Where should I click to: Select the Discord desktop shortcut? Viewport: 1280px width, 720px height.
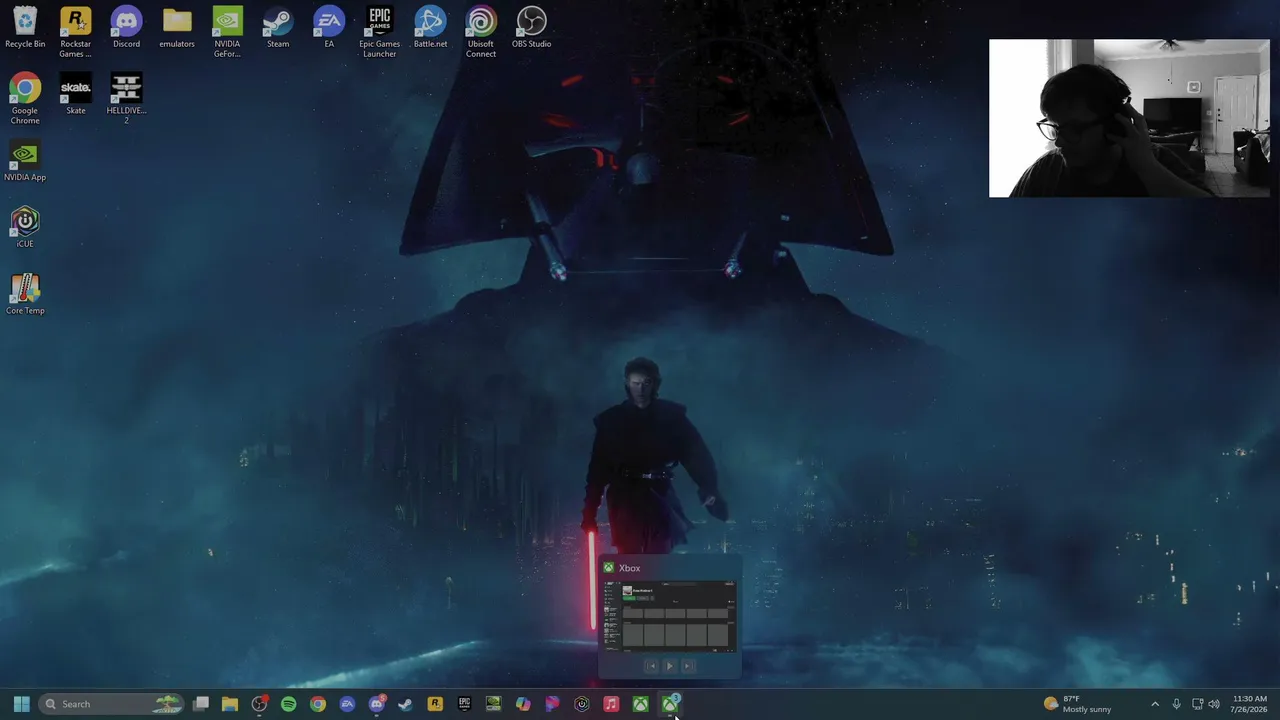coord(126,28)
